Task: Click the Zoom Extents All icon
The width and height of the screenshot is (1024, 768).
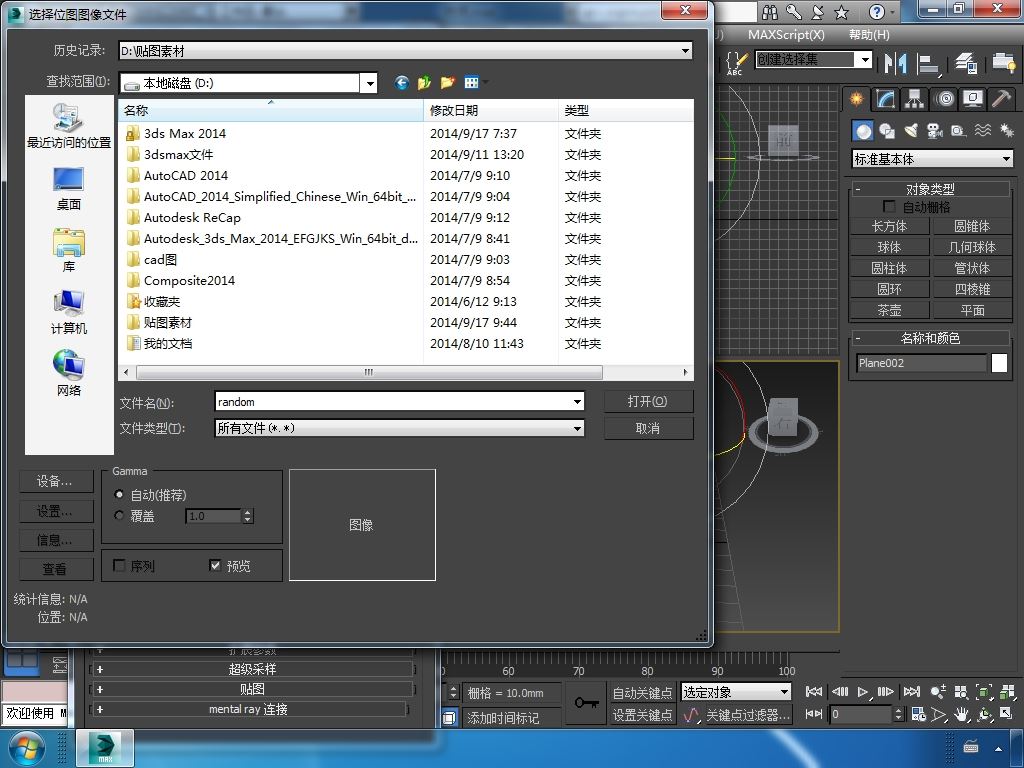Action: click(x=1008, y=692)
